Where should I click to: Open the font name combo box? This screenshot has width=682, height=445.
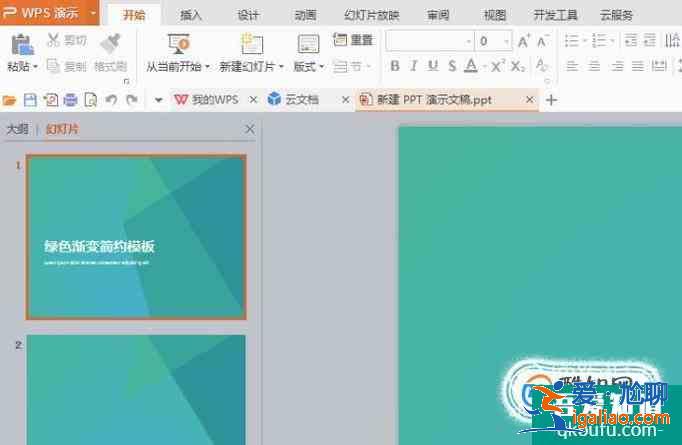pyautogui.click(x=429, y=41)
